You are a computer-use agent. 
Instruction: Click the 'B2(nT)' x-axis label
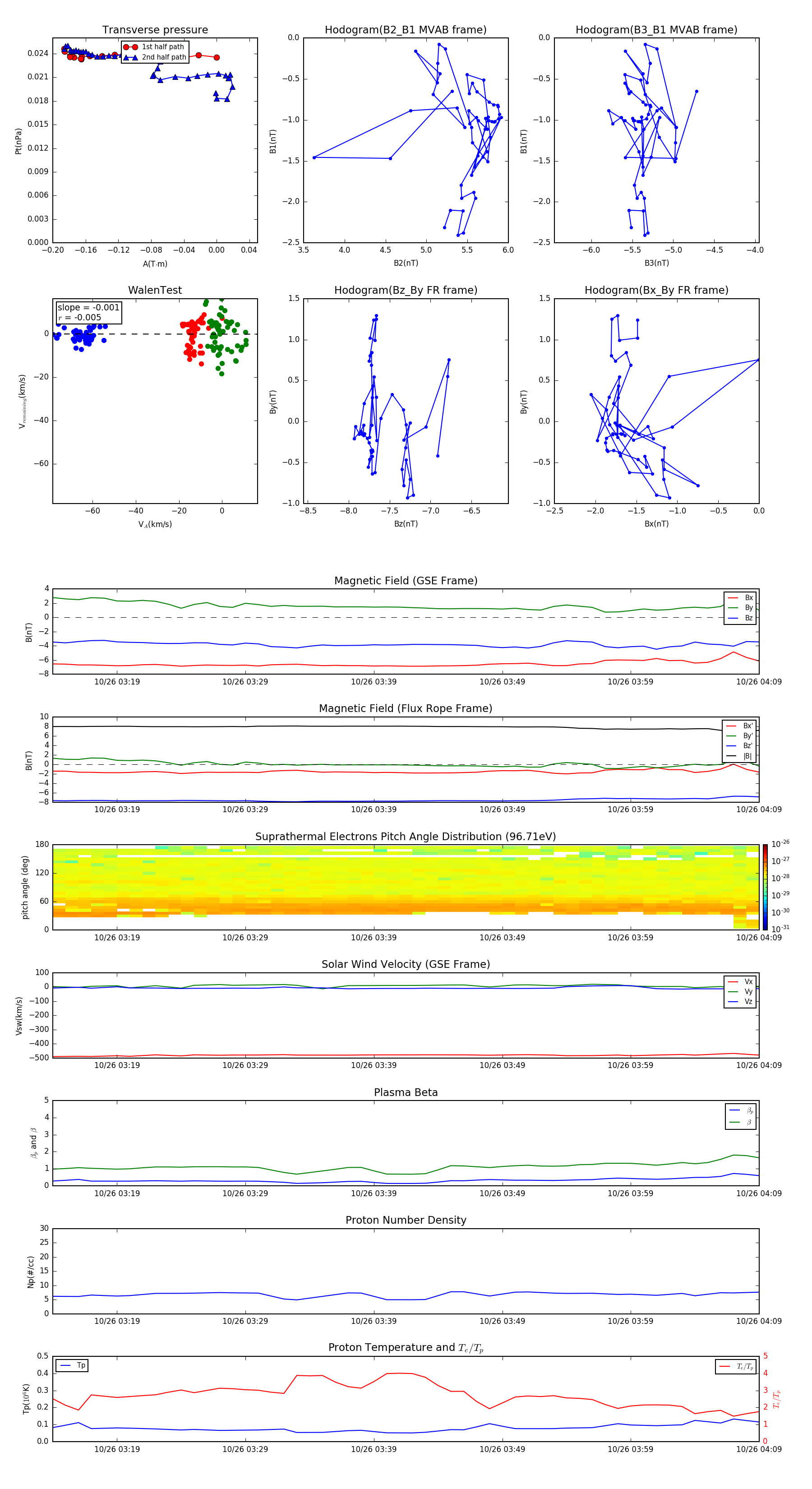(406, 263)
